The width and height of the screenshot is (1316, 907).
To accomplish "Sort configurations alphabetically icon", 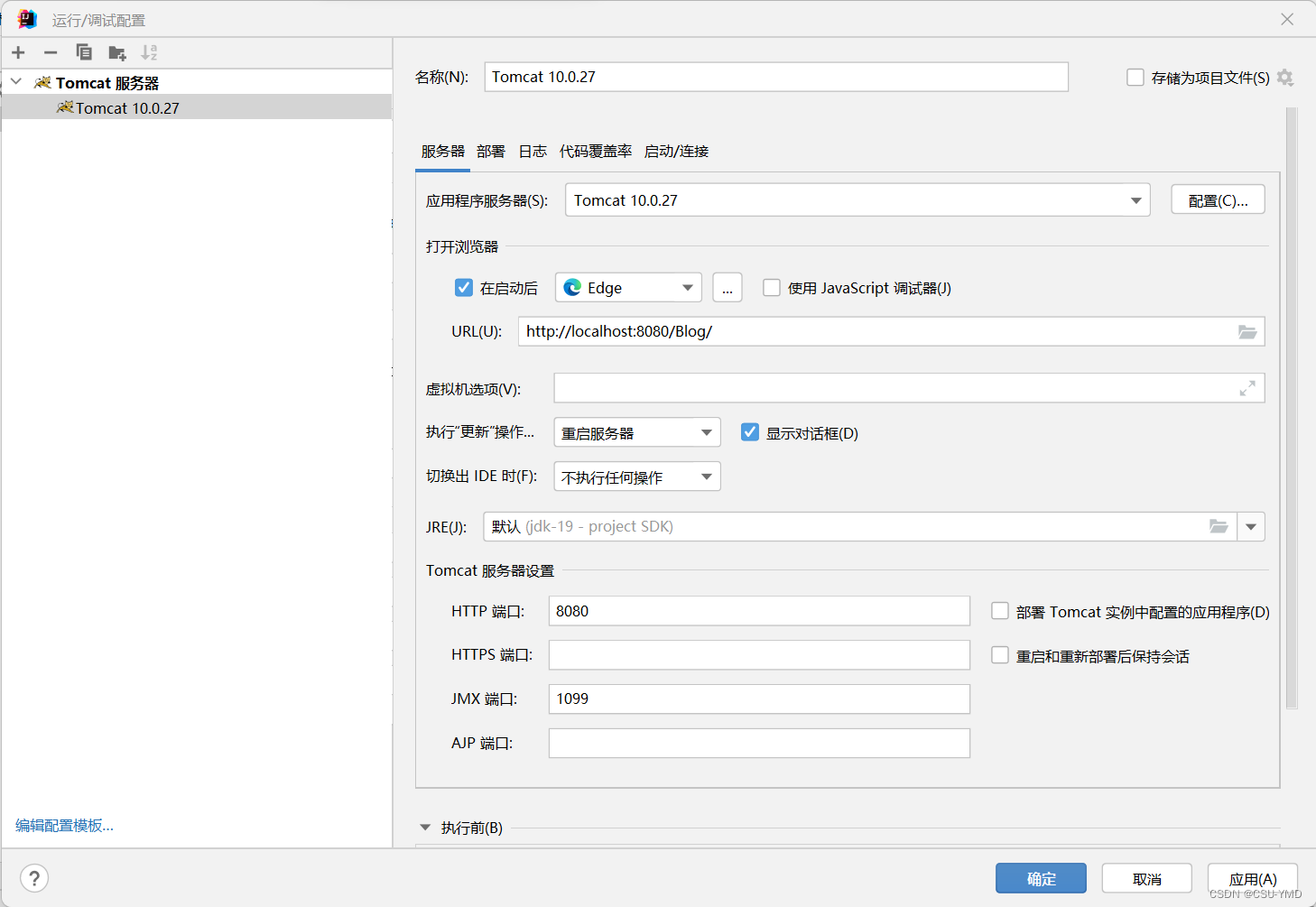I will (149, 52).
